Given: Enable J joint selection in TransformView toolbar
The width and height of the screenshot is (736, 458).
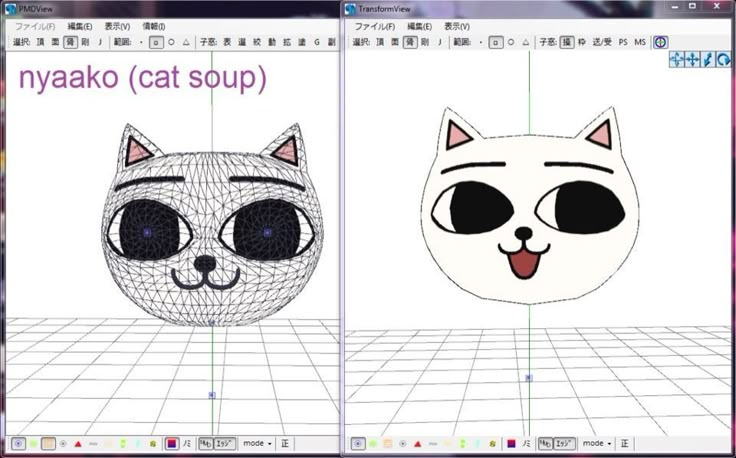Looking at the screenshot, I should [440, 42].
